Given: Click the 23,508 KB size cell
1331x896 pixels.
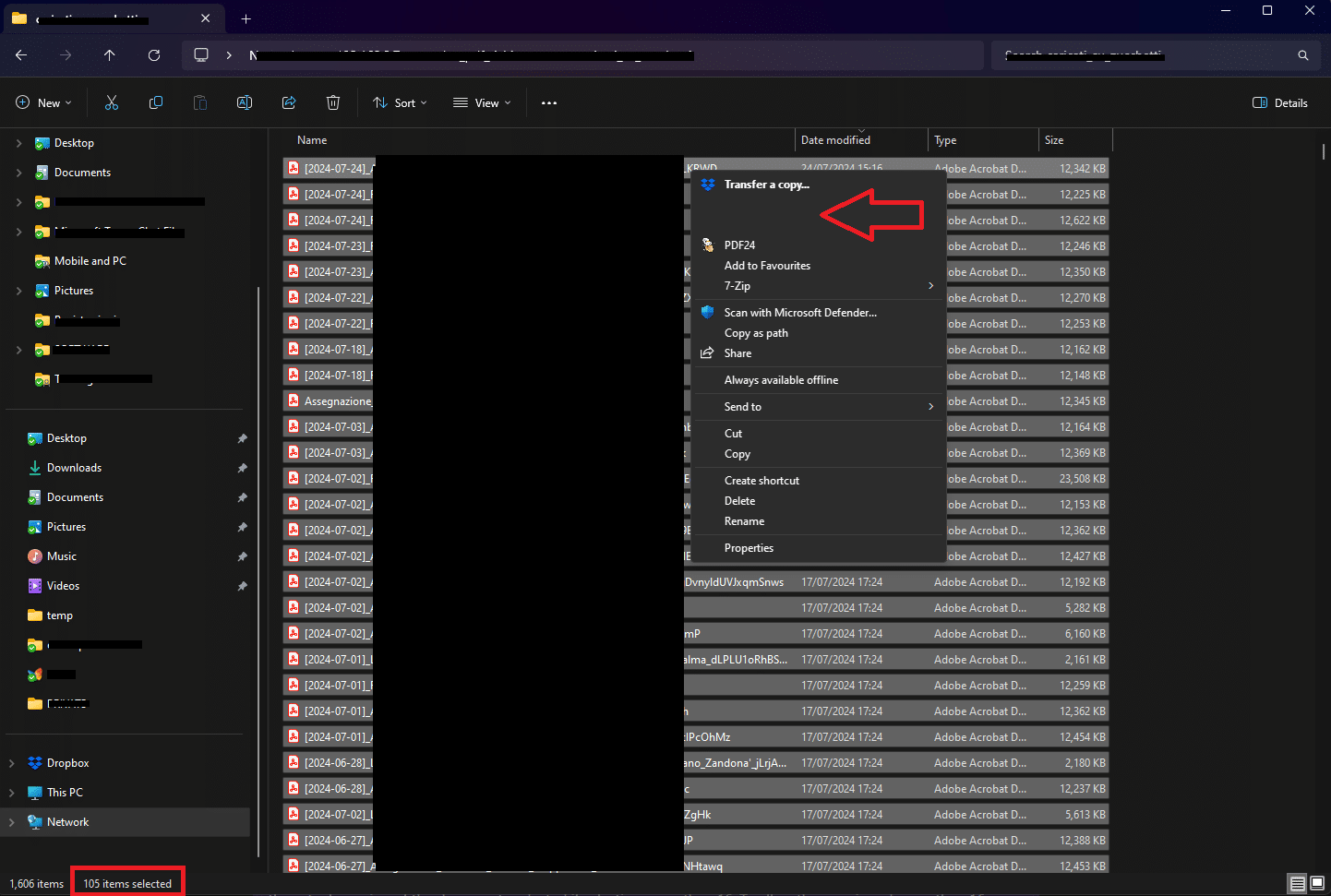Looking at the screenshot, I should tap(1082, 479).
